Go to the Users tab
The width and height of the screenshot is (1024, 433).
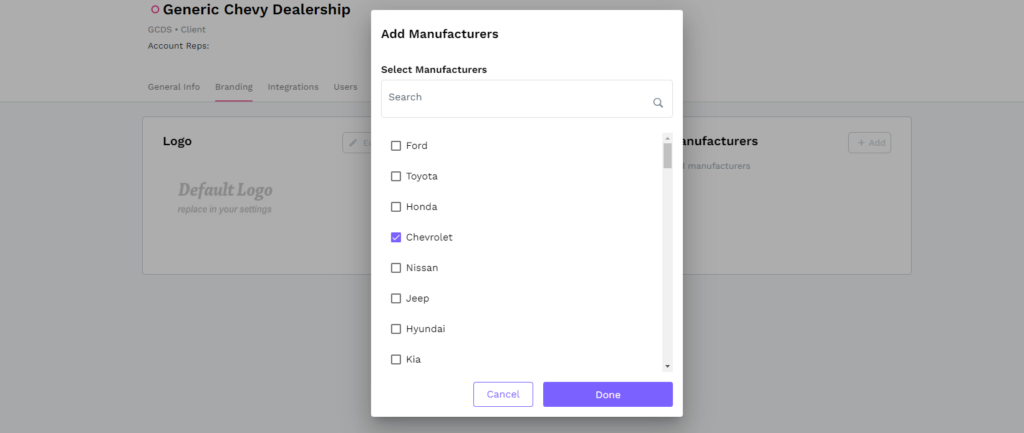345,87
